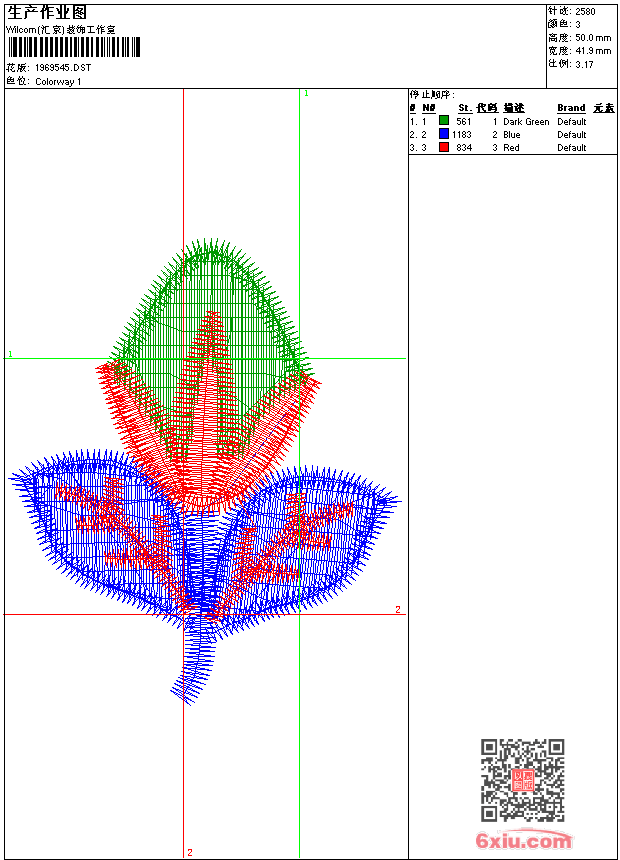Image resolution: width=620 pixels, height=860 pixels.
Task: Click the height value '50.0 mm'
Action: click(593, 38)
